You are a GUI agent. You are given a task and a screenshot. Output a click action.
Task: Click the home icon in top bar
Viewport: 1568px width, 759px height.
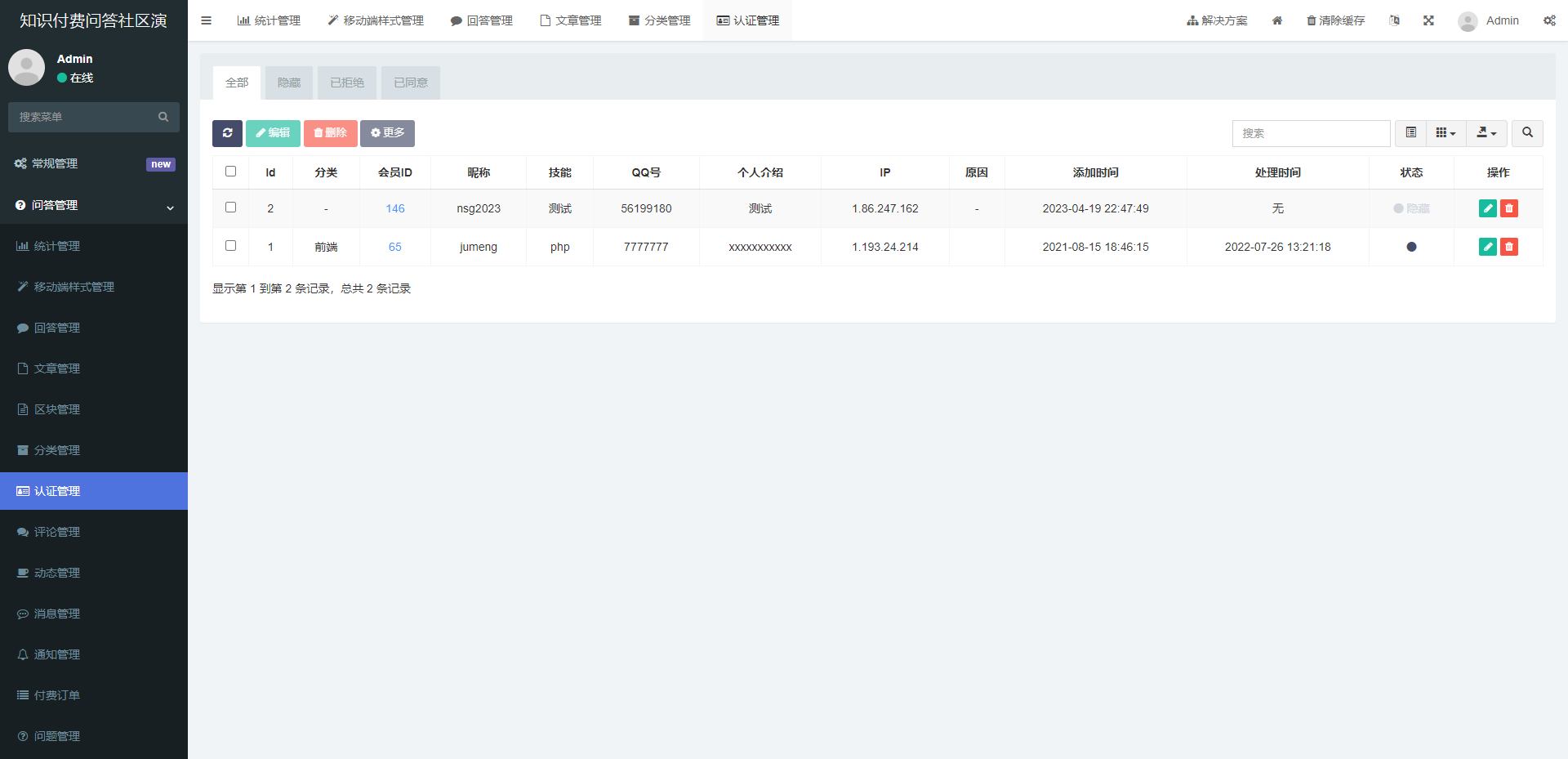pyautogui.click(x=1277, y=20)
